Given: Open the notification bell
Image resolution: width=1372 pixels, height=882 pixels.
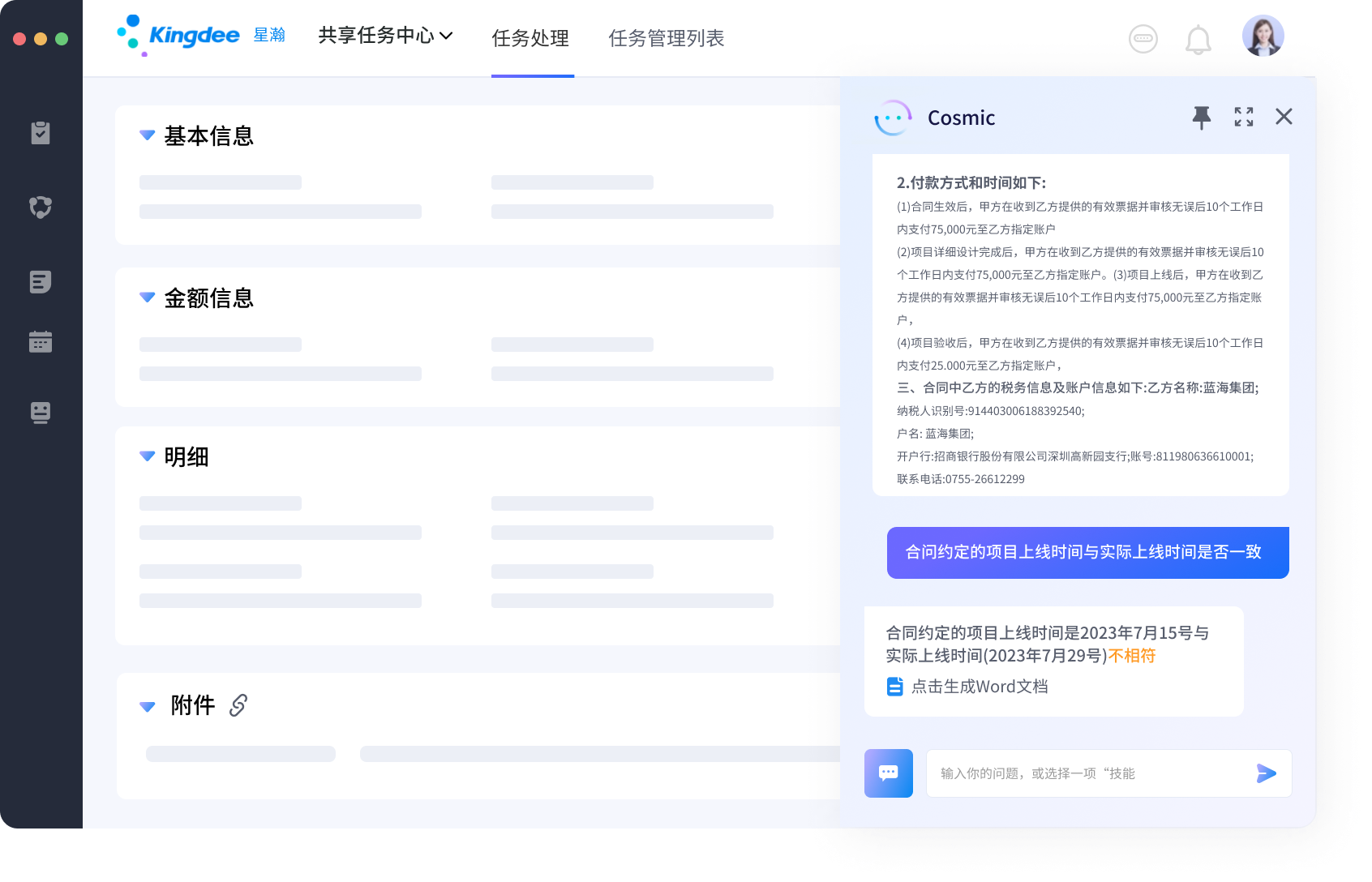Looking at the screenshot, I should (x=1198, y=39).
